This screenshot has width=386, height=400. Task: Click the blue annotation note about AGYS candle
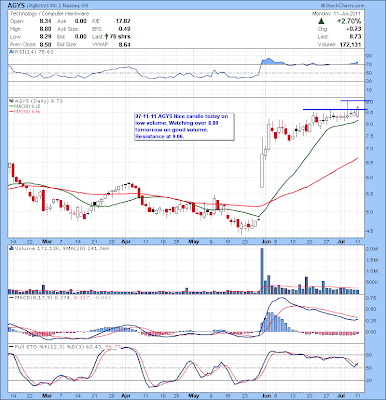(x=184, y=126)
